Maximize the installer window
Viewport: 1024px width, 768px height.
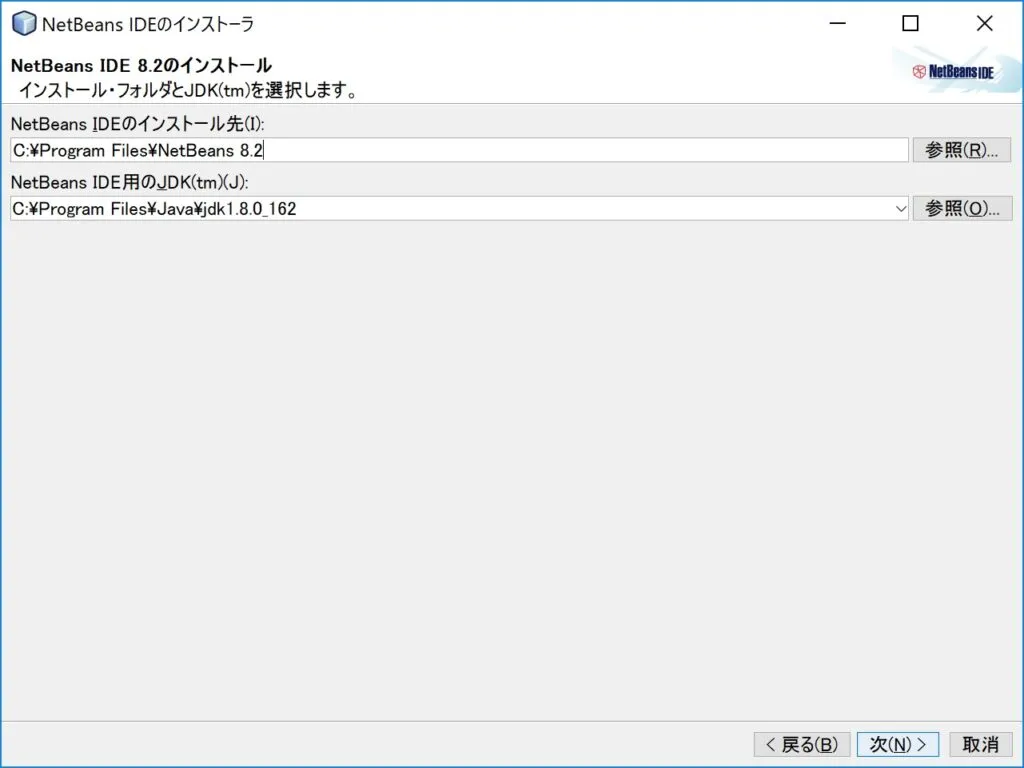pos(910,24)
